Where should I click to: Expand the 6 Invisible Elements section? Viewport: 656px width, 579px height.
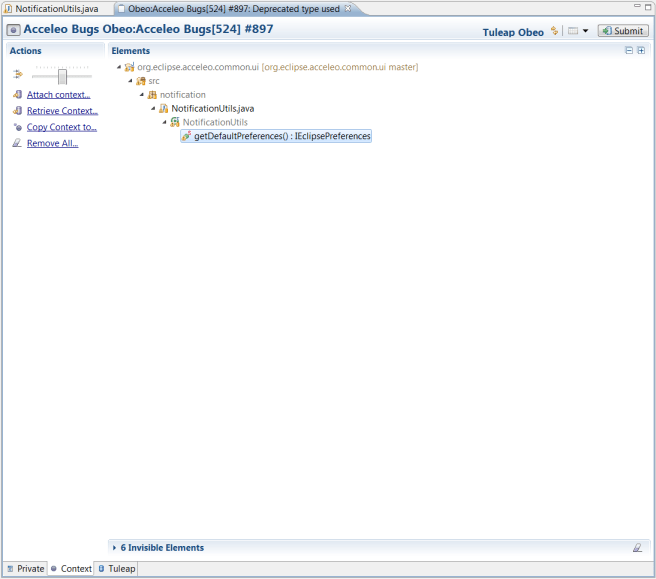pos(115,548)
